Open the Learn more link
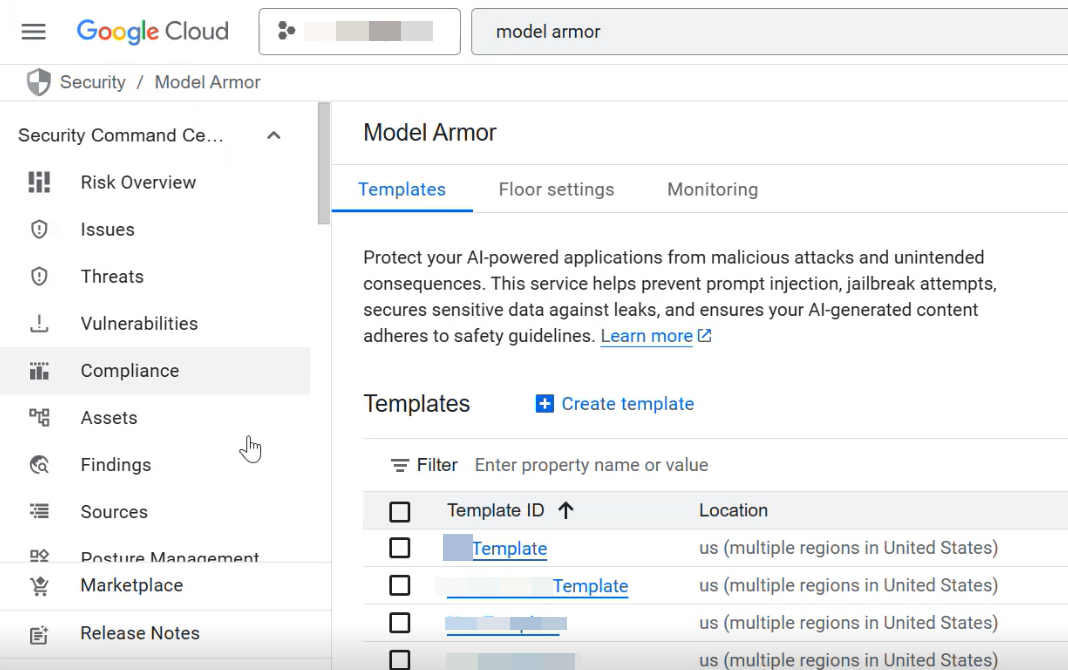Image resolution: width=1068 pixels, height=670 pixels. [x=647, y=336]
